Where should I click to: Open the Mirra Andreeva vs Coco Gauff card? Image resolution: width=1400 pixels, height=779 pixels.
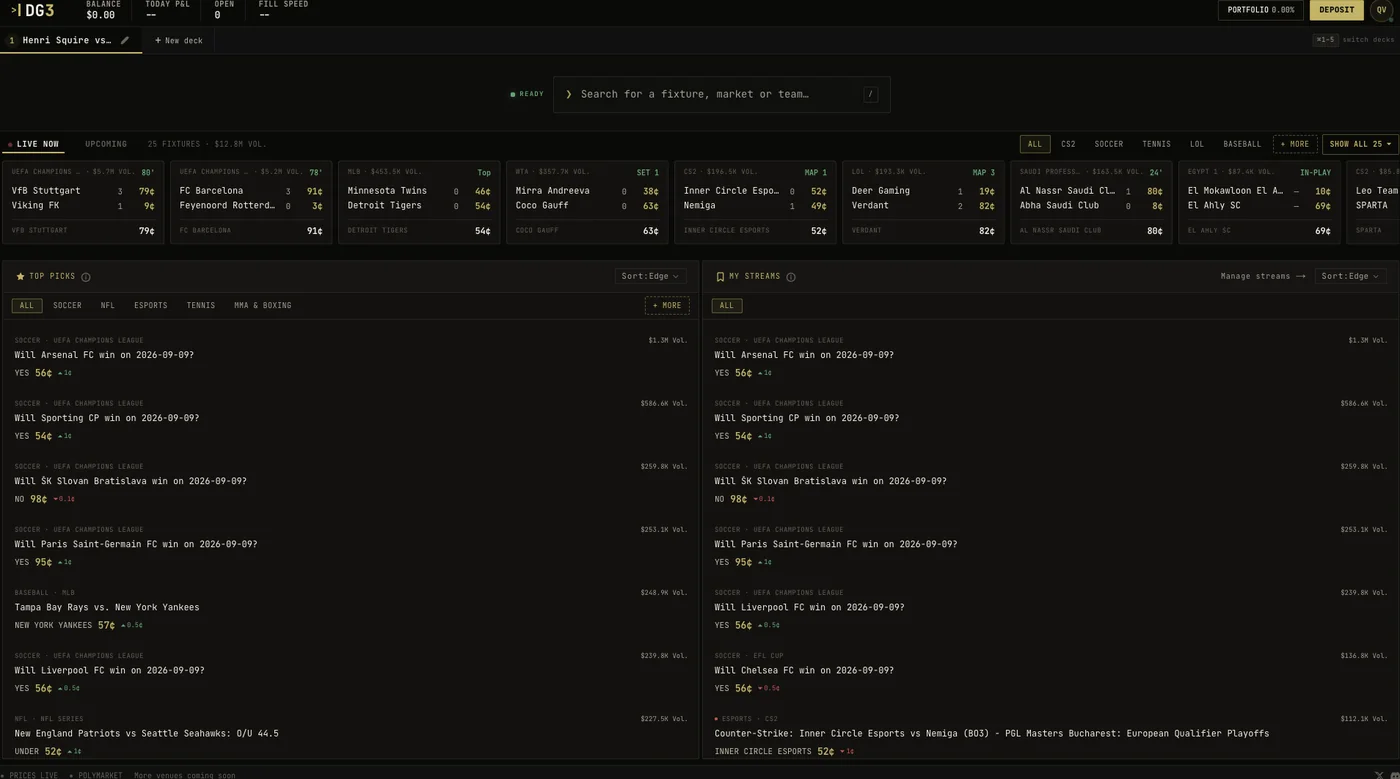coord(587,203)
